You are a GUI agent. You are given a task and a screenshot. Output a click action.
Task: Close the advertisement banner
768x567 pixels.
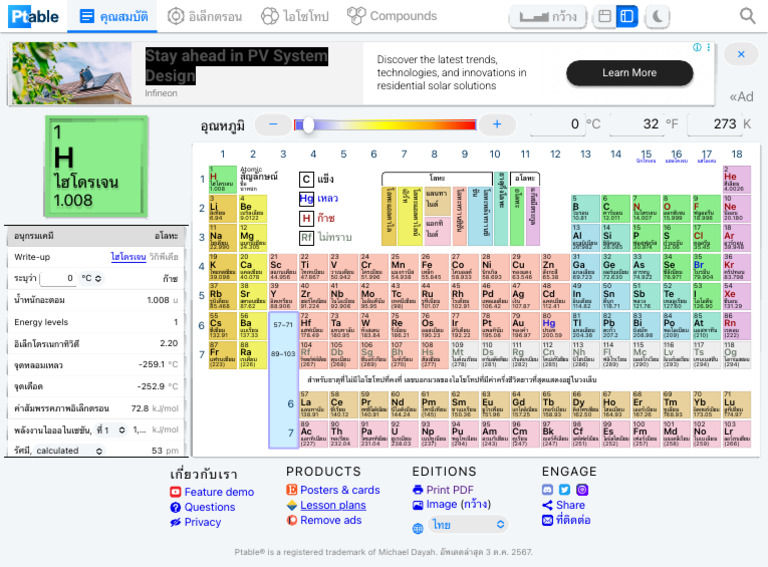pyautogui.click(x=741, y=54)
